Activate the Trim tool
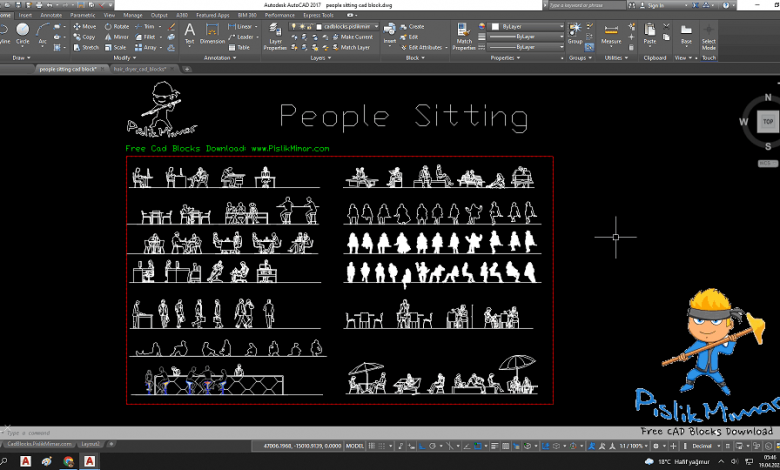 (x=145, y=26)
